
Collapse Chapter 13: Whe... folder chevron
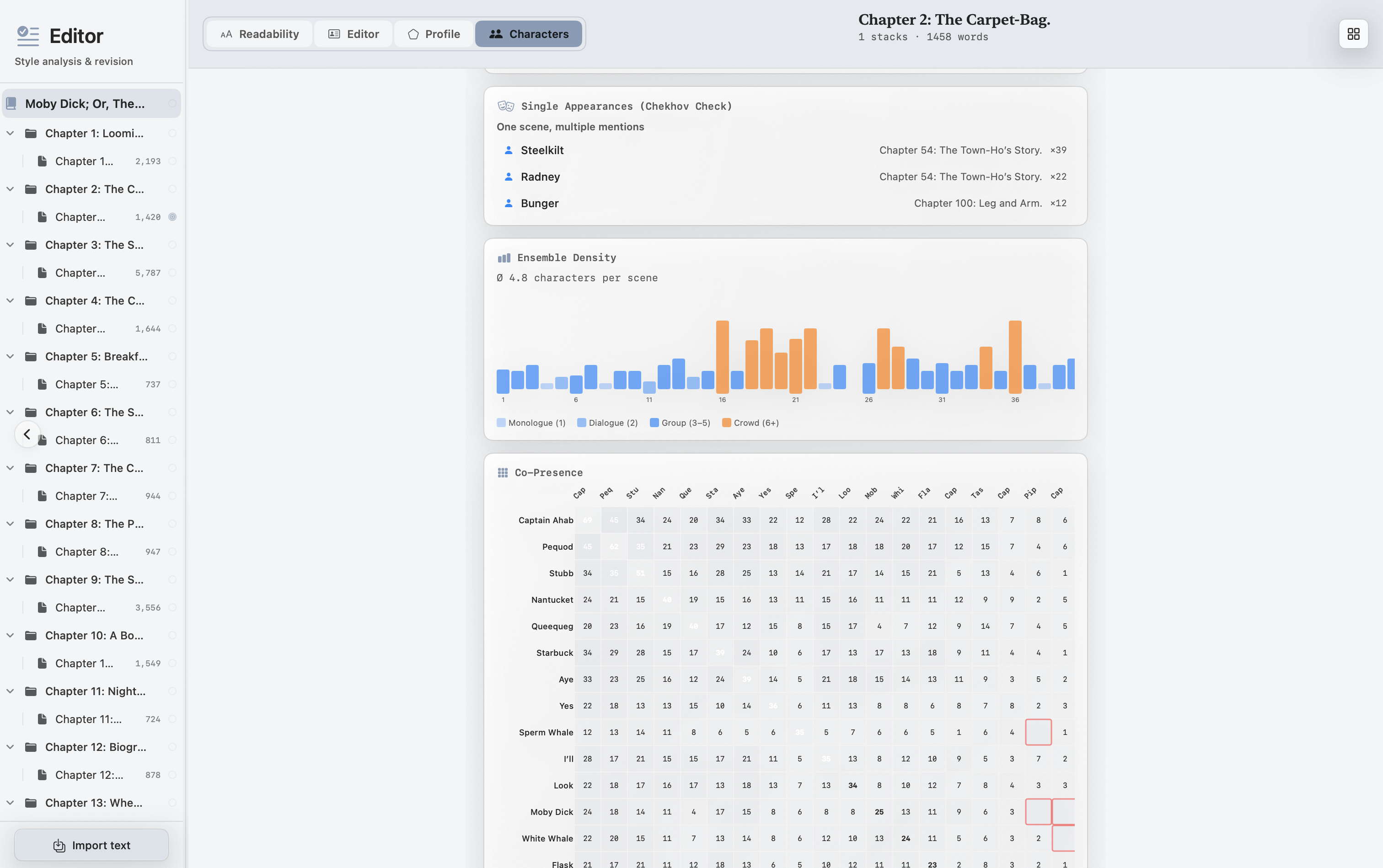10,803
